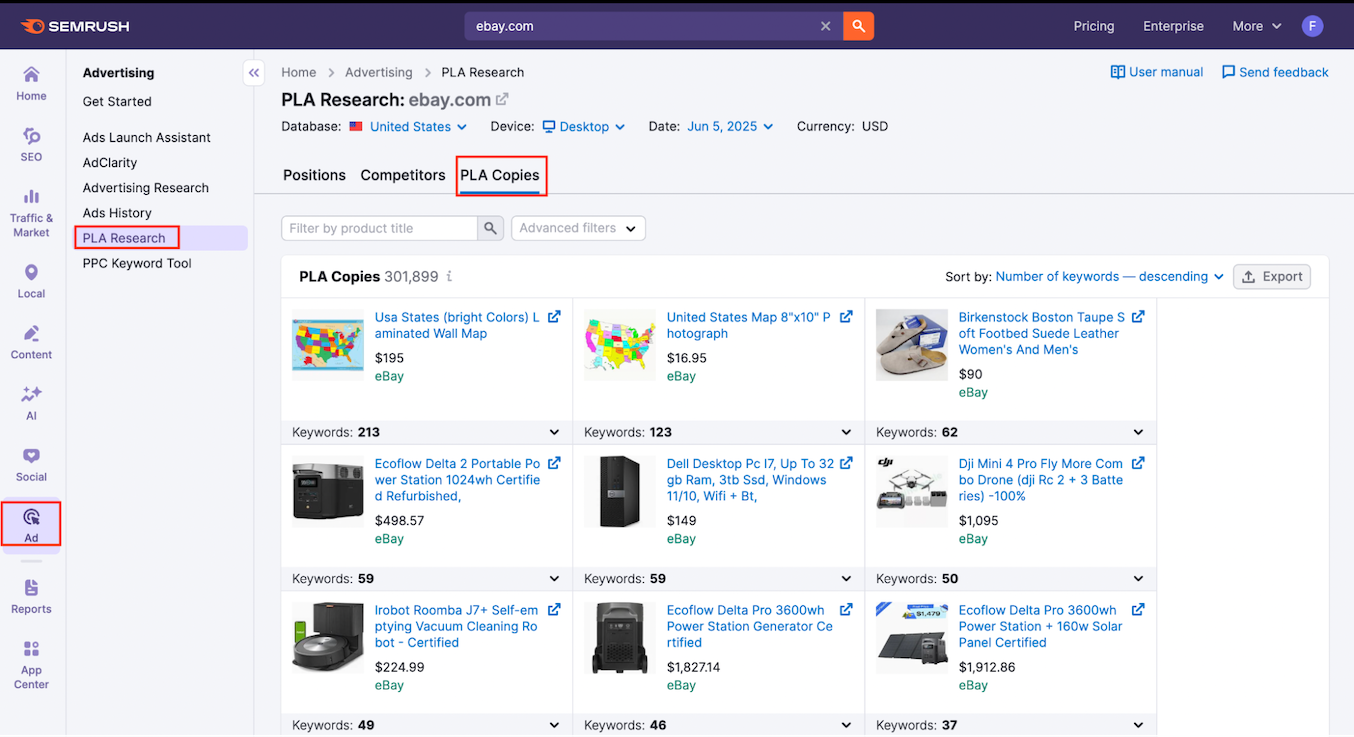Image resolution: width=1354 pixels, height=737 pixels.
Task: Go to Local sidebar section
Action: click(31, 281)
